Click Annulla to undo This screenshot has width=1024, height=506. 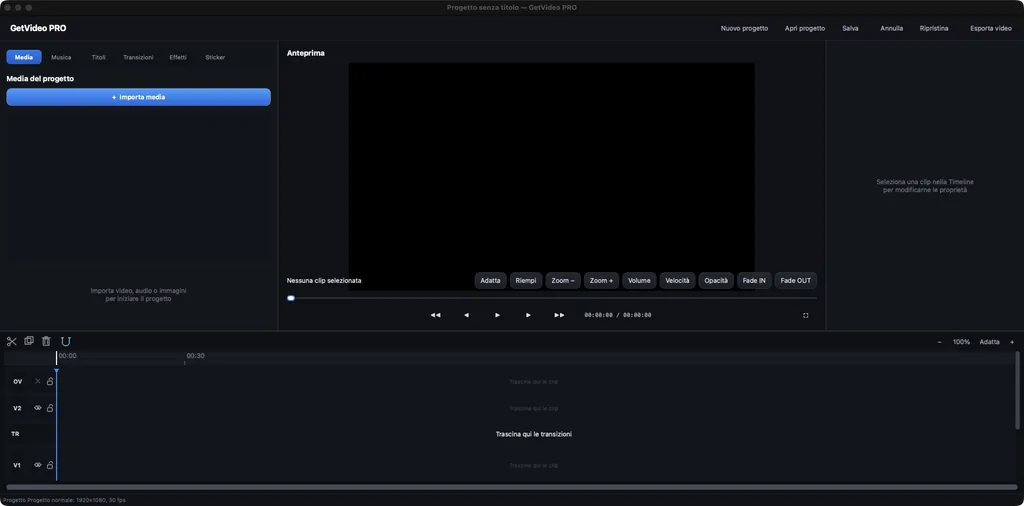[x=891, y=29]
